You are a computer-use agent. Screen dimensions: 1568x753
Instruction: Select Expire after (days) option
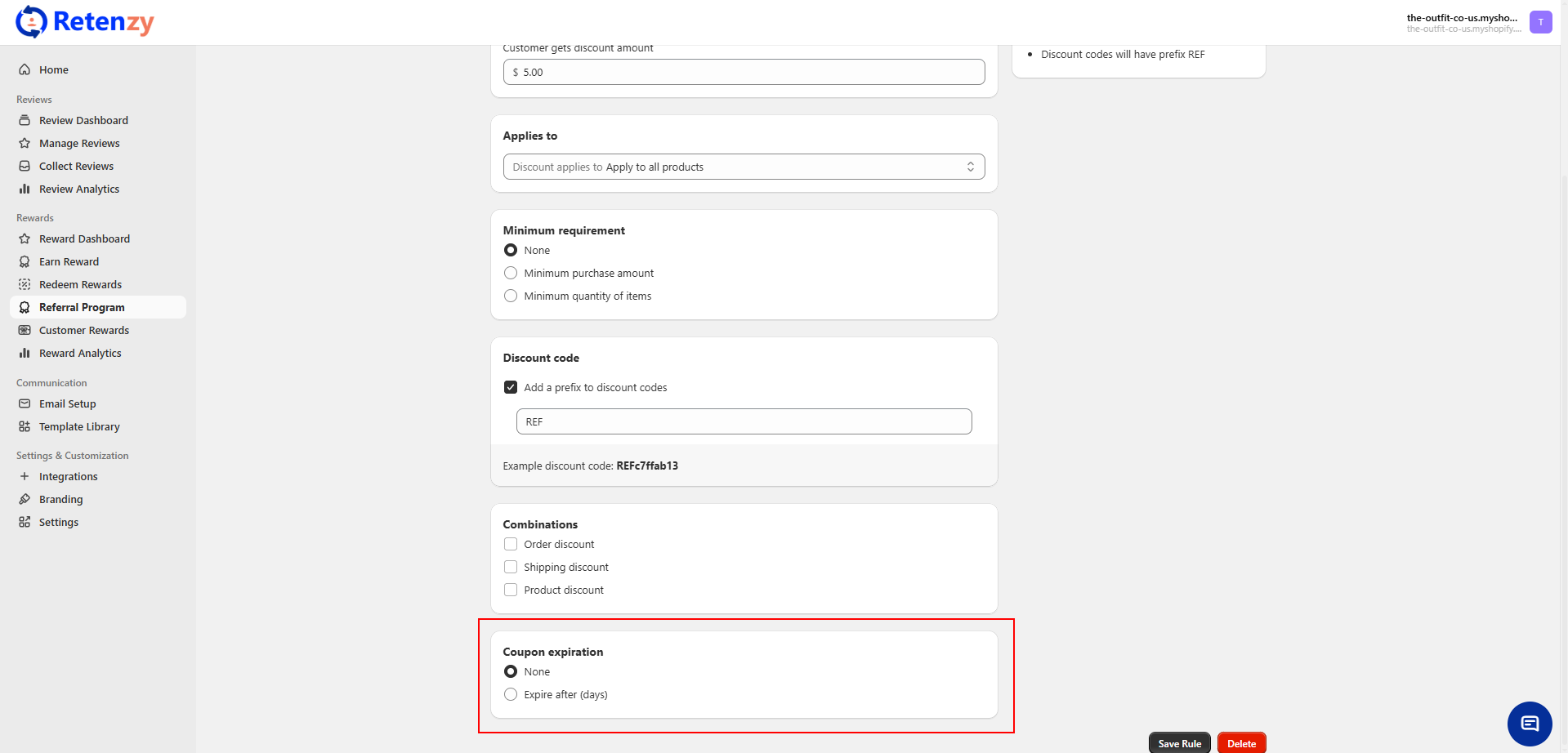(x=511, y=695)
